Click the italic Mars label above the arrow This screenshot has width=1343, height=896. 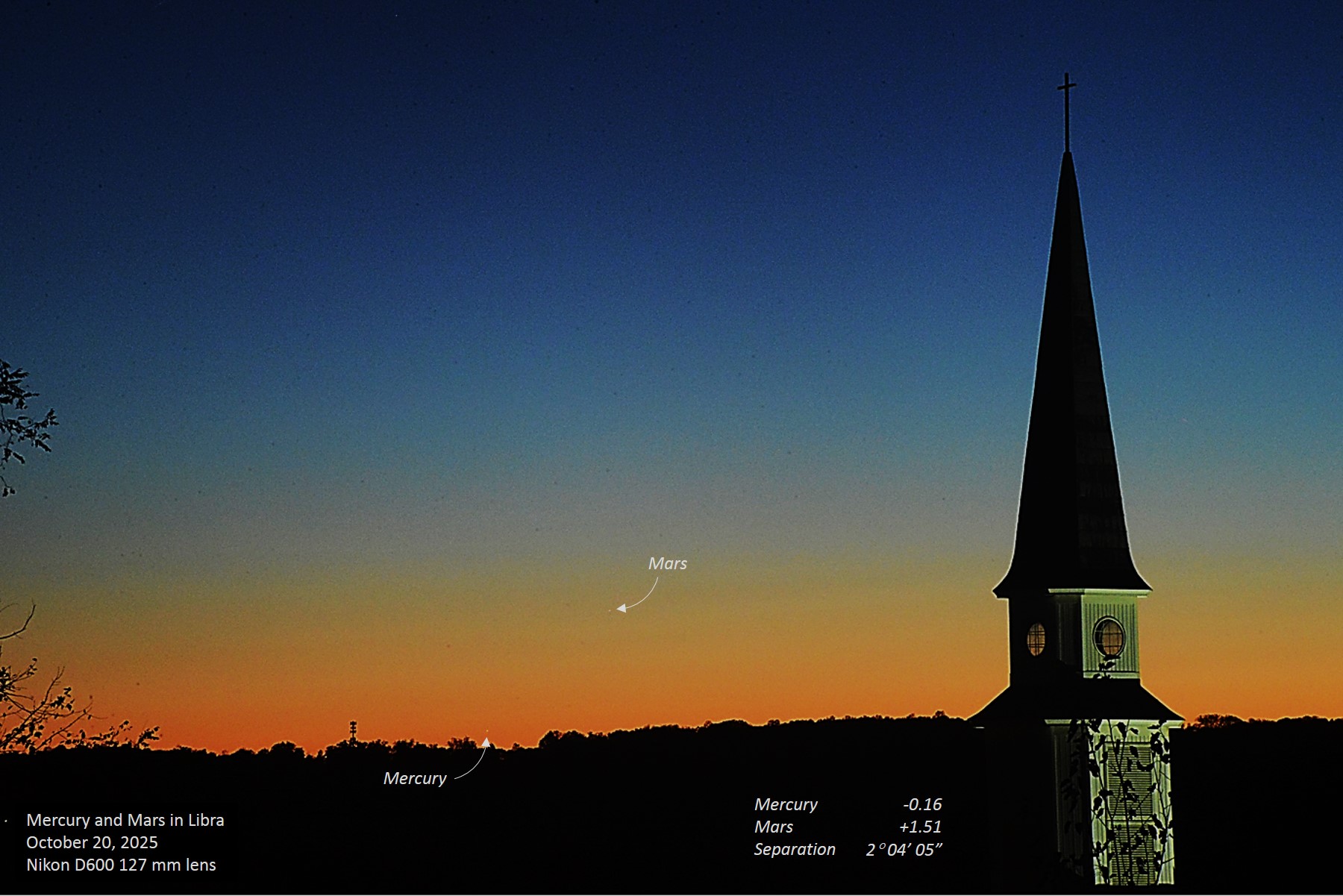[667, 563]
